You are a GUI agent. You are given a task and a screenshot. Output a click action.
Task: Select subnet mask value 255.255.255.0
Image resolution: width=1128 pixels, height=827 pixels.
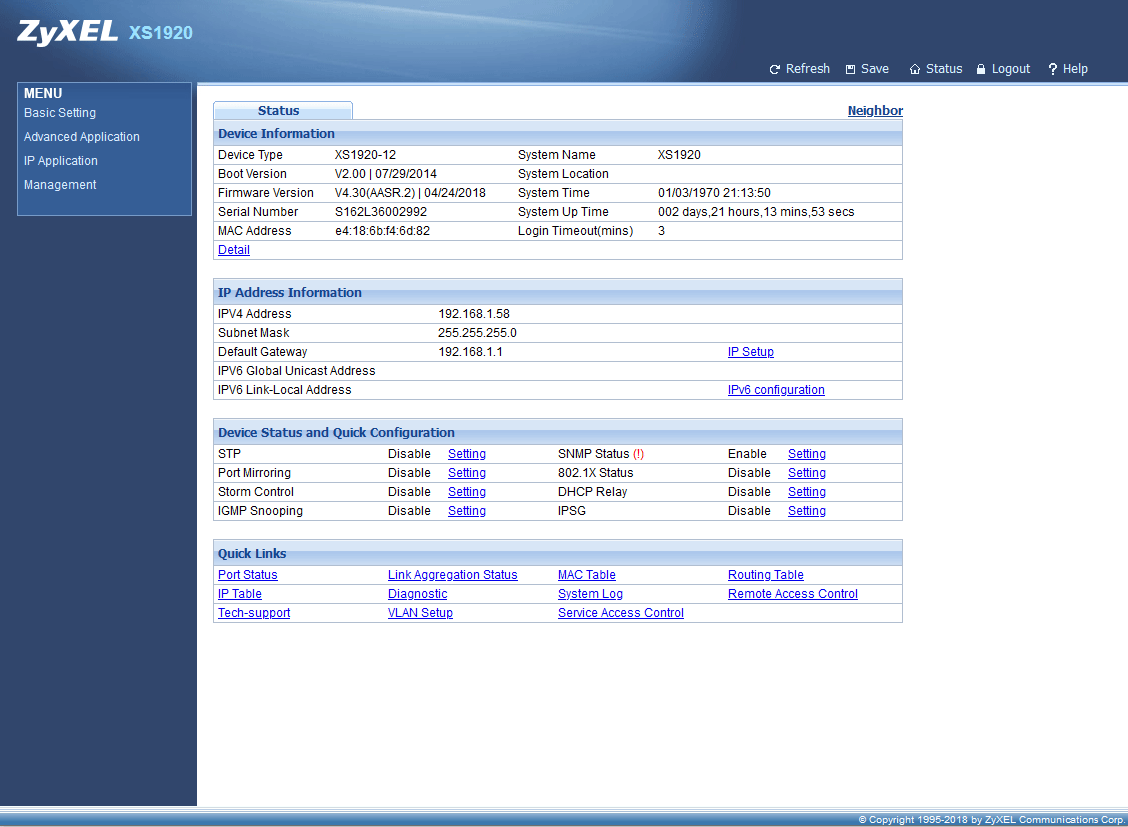pyautogui.click(x=477, y=333)
